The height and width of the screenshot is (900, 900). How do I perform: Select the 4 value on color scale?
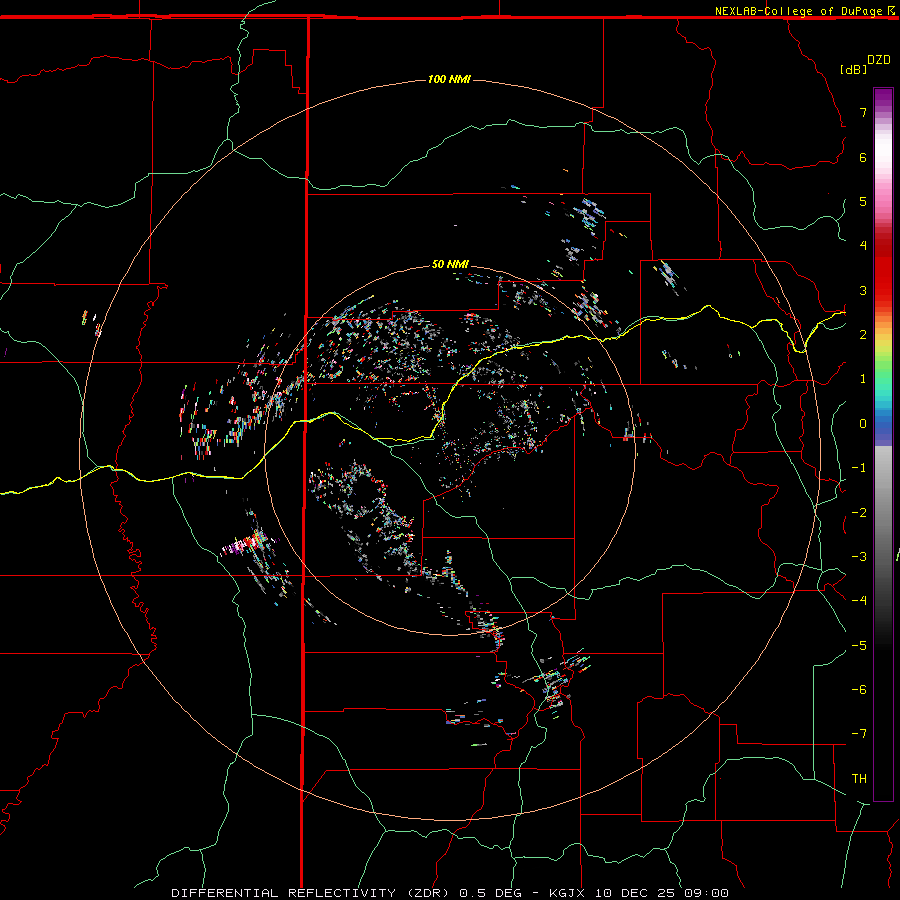[863, 246]
